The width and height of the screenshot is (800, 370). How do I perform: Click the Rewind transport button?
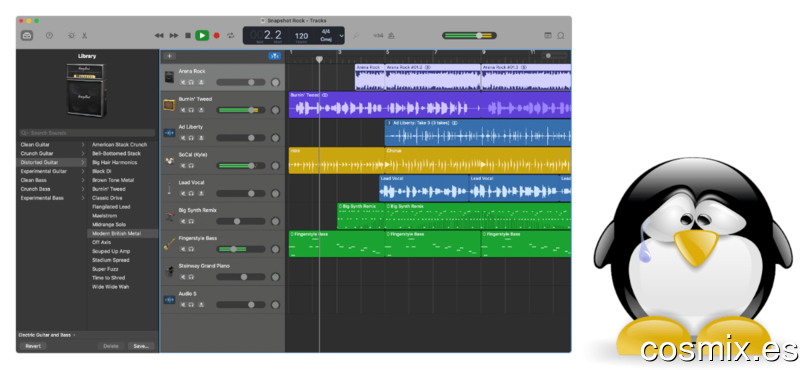(x=159, y=36)
